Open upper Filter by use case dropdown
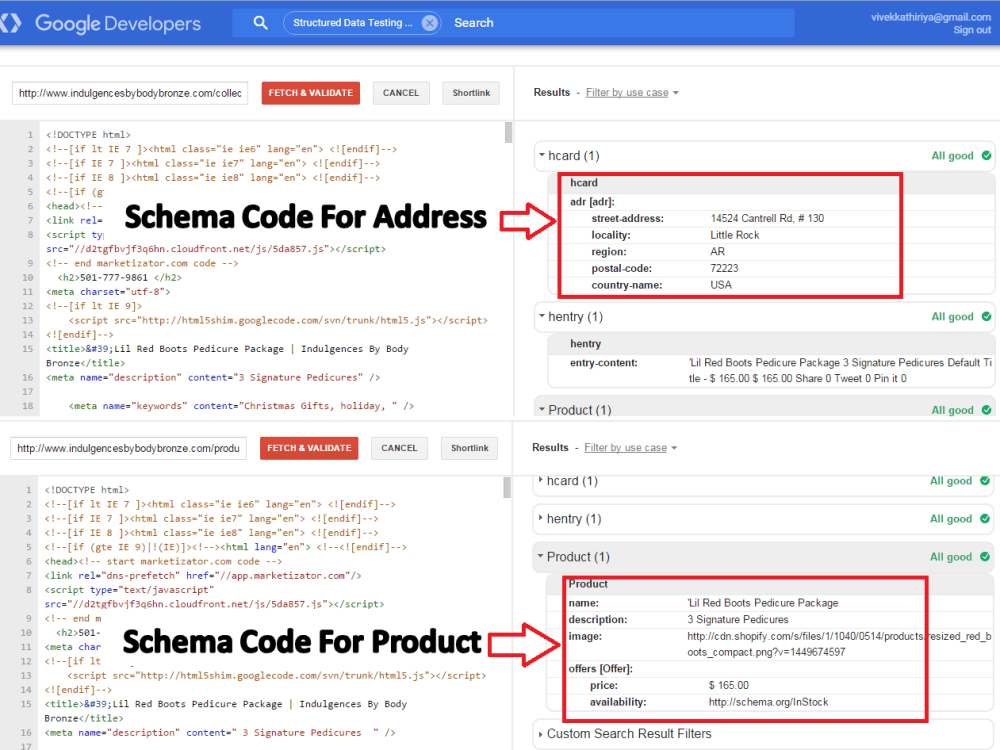Screen dimensions: 1000x750 631,92
